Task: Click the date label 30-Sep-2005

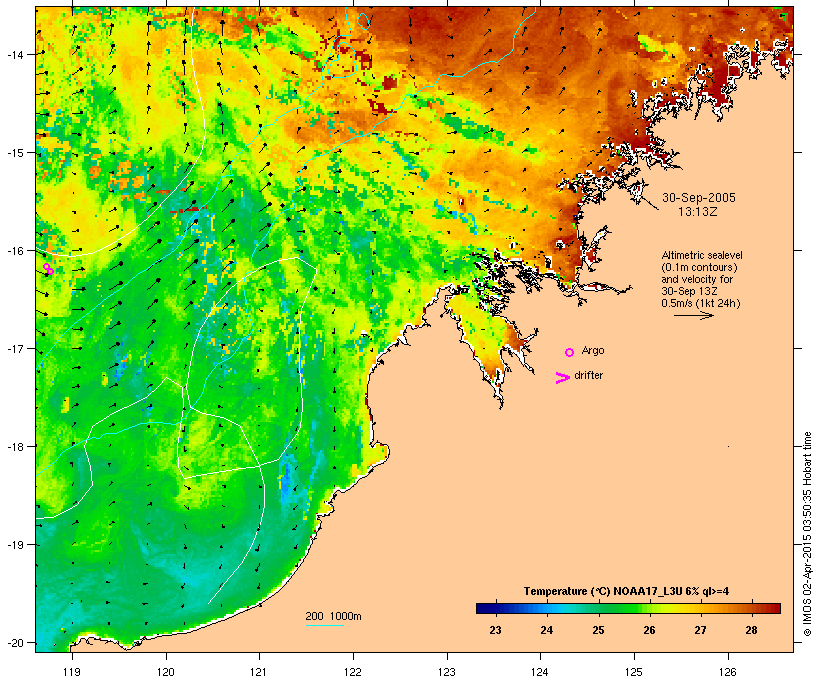Action: tap(699, 198)
